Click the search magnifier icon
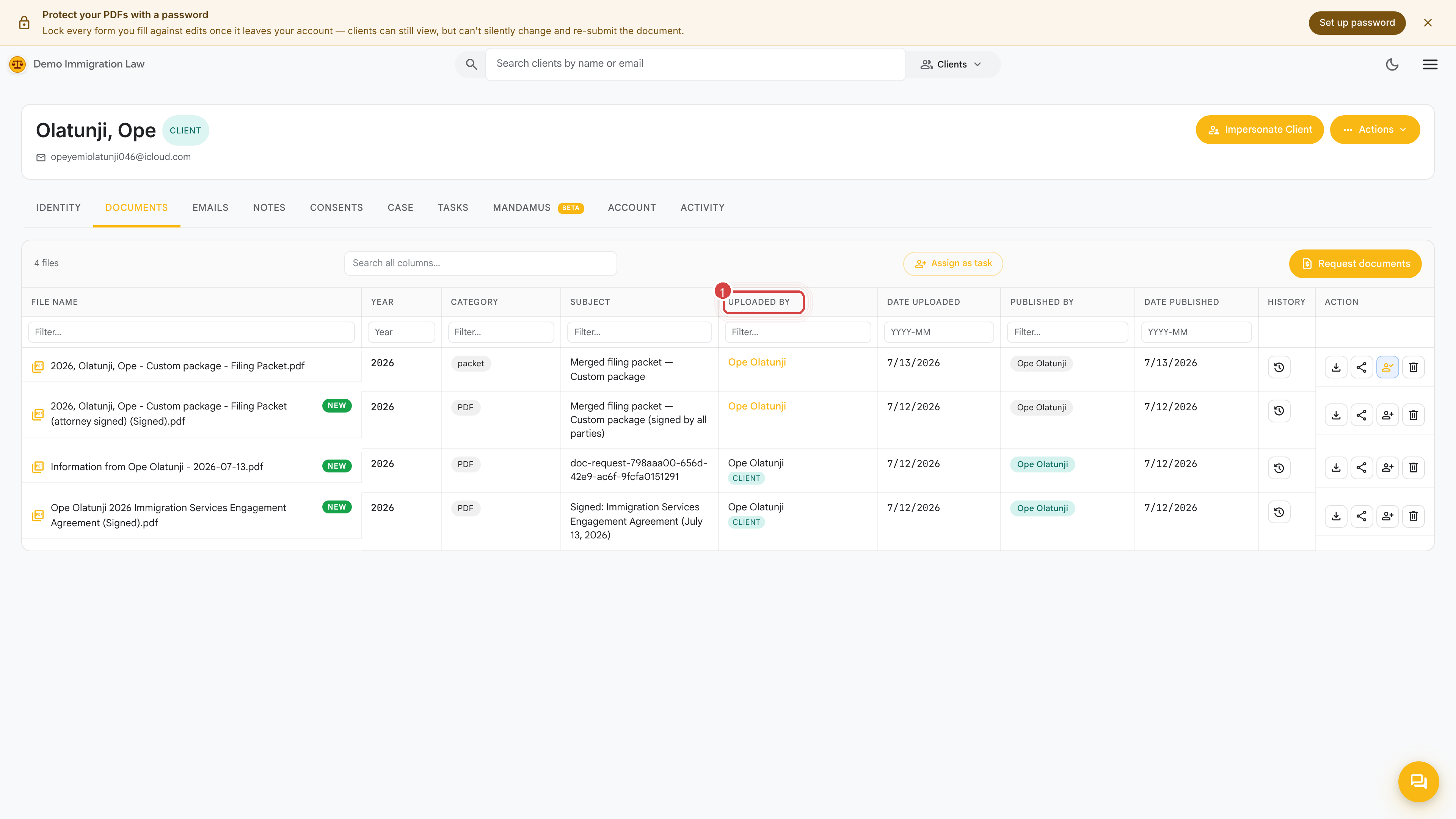The width and height of the screenshot is (1456, 819). tap(471, 64)
